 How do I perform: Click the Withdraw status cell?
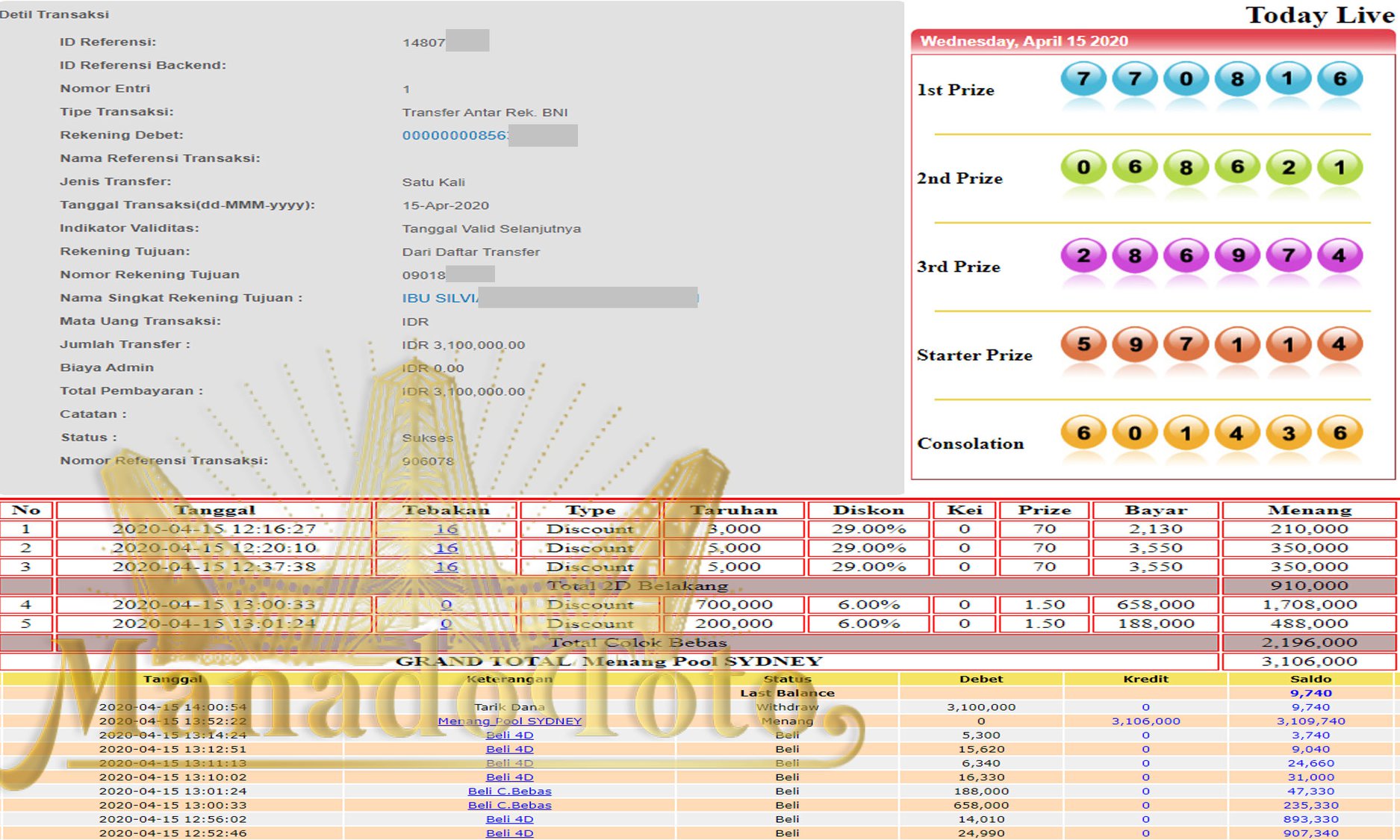(x=787, y=706)
